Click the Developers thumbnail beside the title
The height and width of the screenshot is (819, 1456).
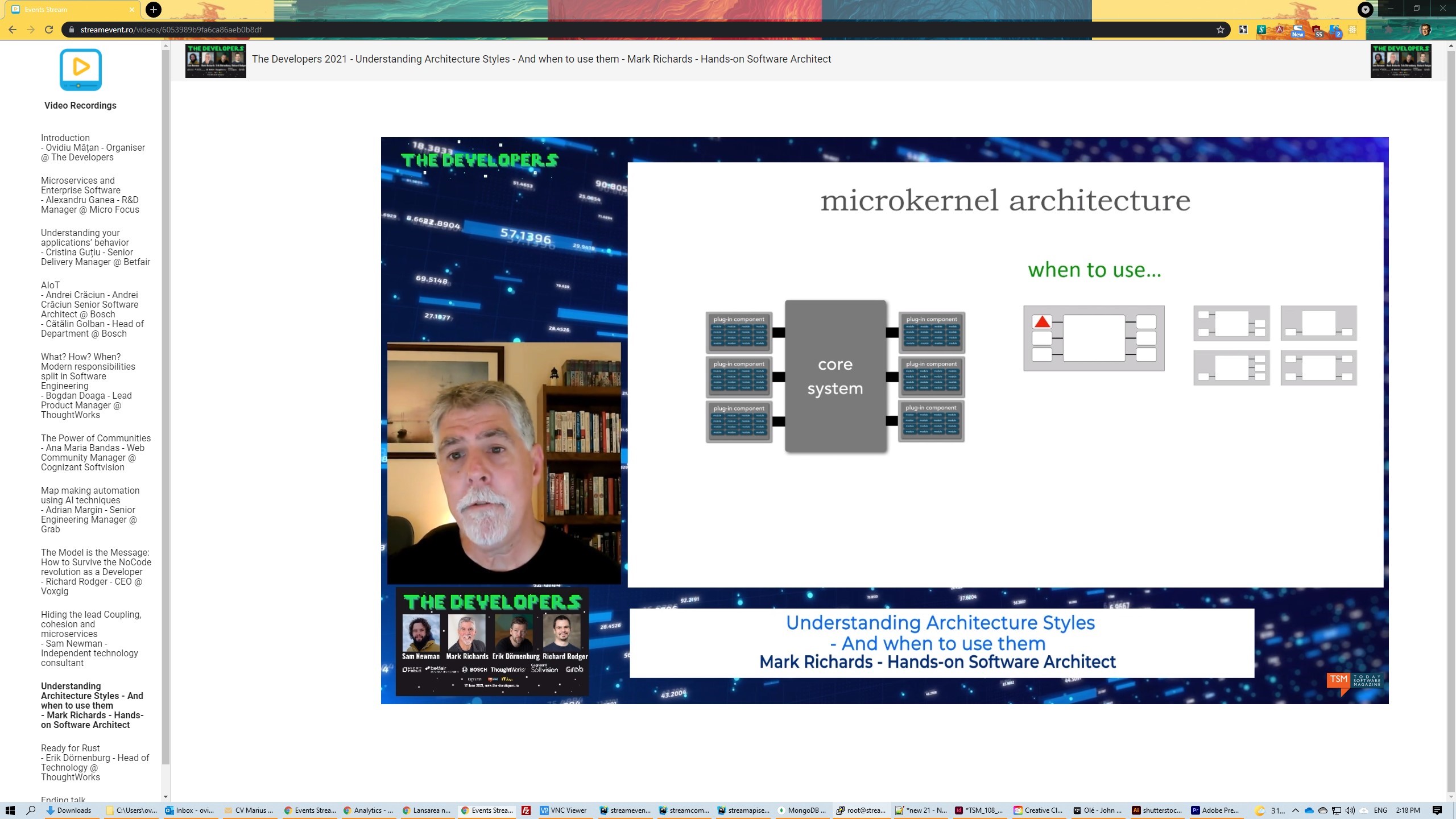tap(216, 60)
